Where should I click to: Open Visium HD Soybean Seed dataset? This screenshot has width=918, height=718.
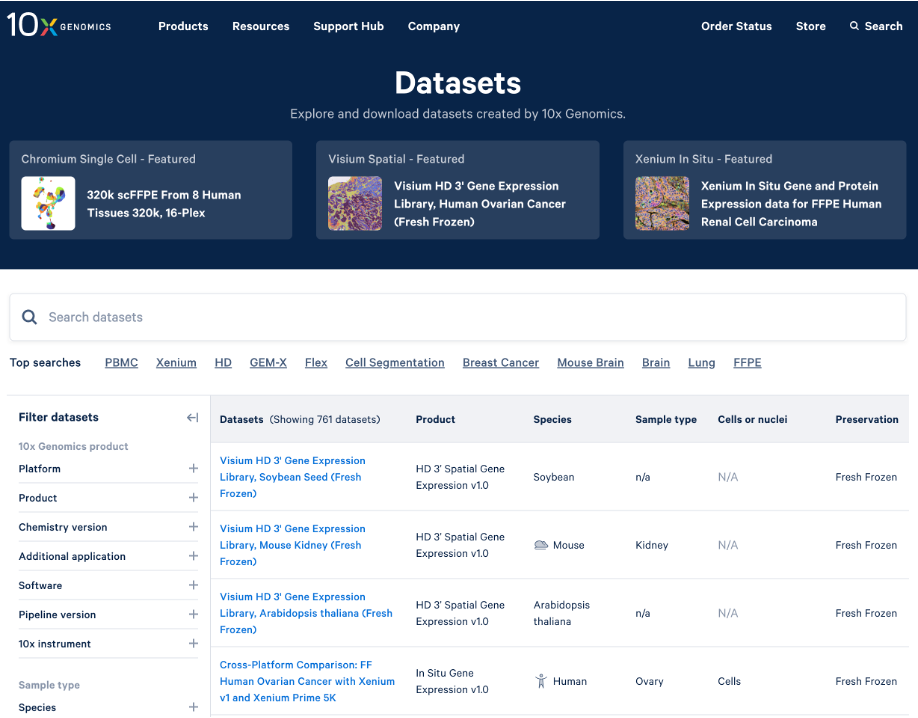click(x=292, y=477)
